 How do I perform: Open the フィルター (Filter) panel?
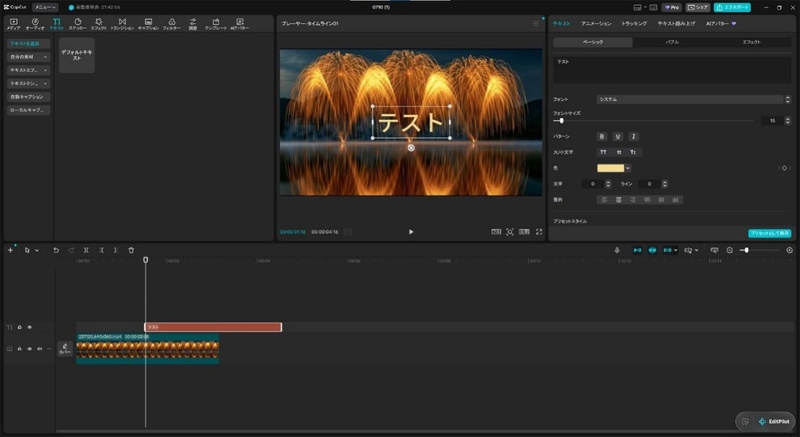pyautogui.click(x=171, y=24)
